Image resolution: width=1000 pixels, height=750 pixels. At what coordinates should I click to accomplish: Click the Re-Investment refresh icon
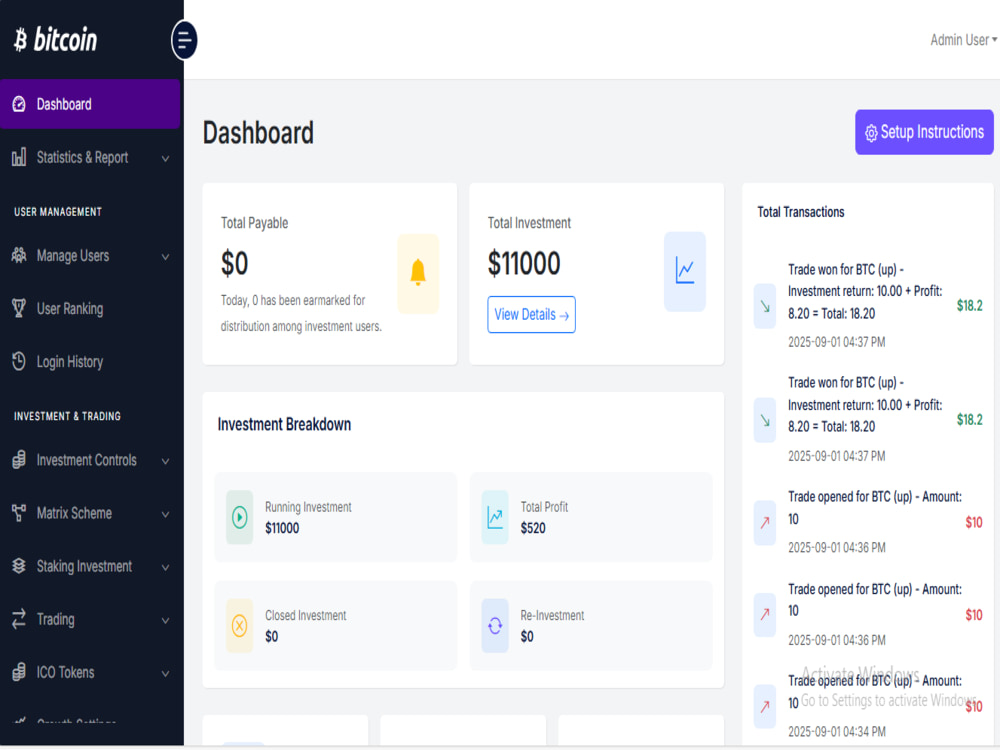pyautogui.click(x=495, y=626)
